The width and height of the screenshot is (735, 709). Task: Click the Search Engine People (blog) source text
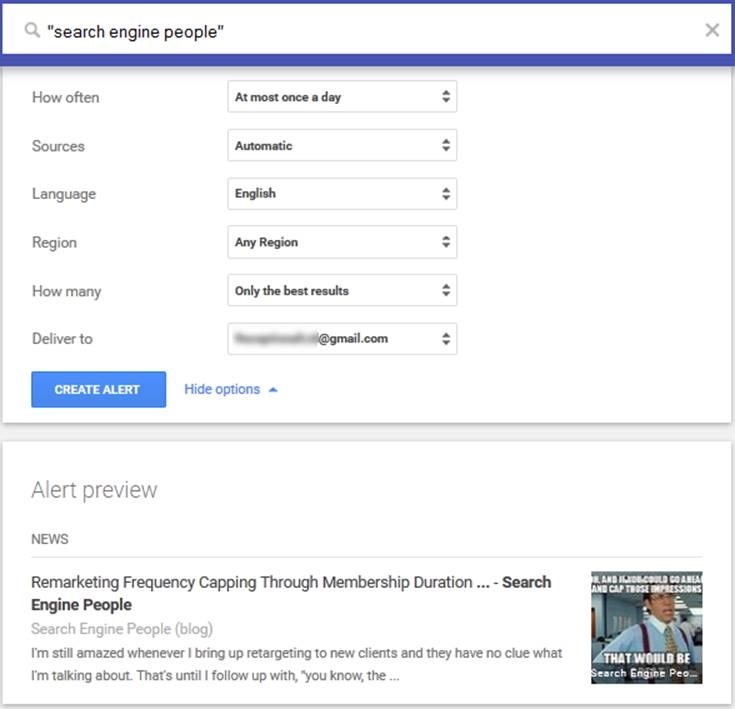(122, 629)
